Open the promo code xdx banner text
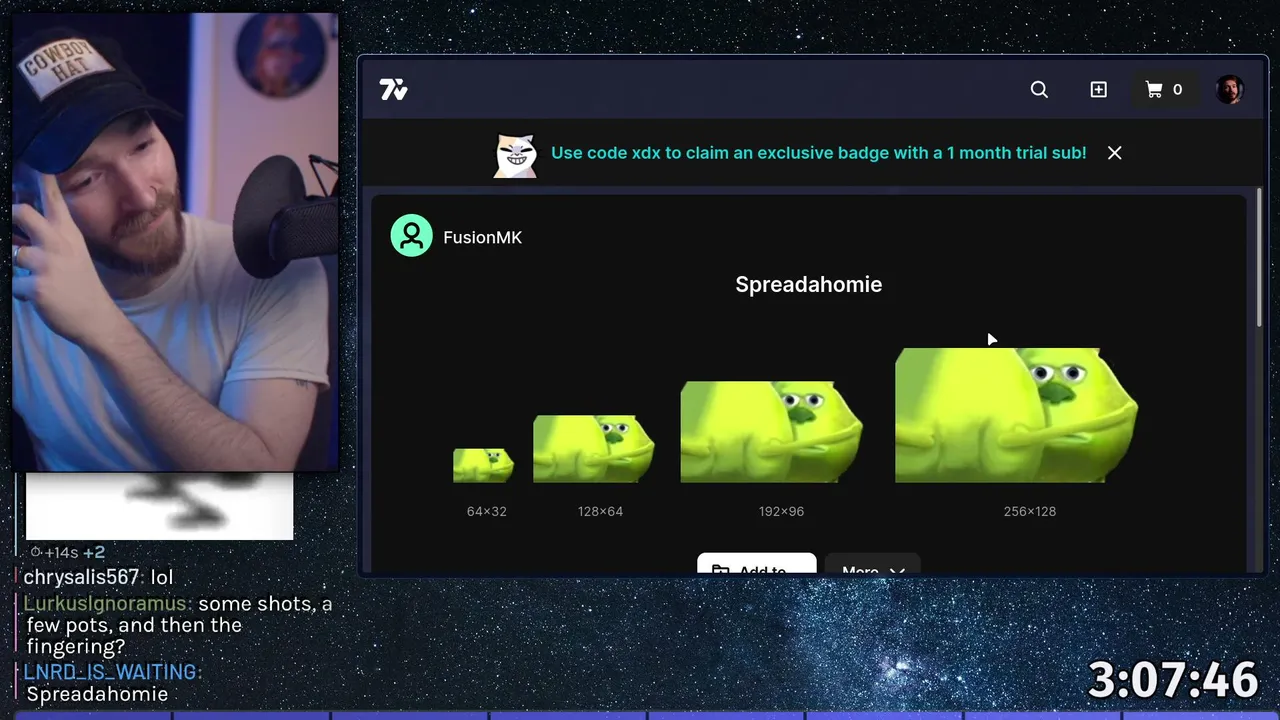Image resolution: width=1280 pixels, height=720 pixels. [818, 153]
